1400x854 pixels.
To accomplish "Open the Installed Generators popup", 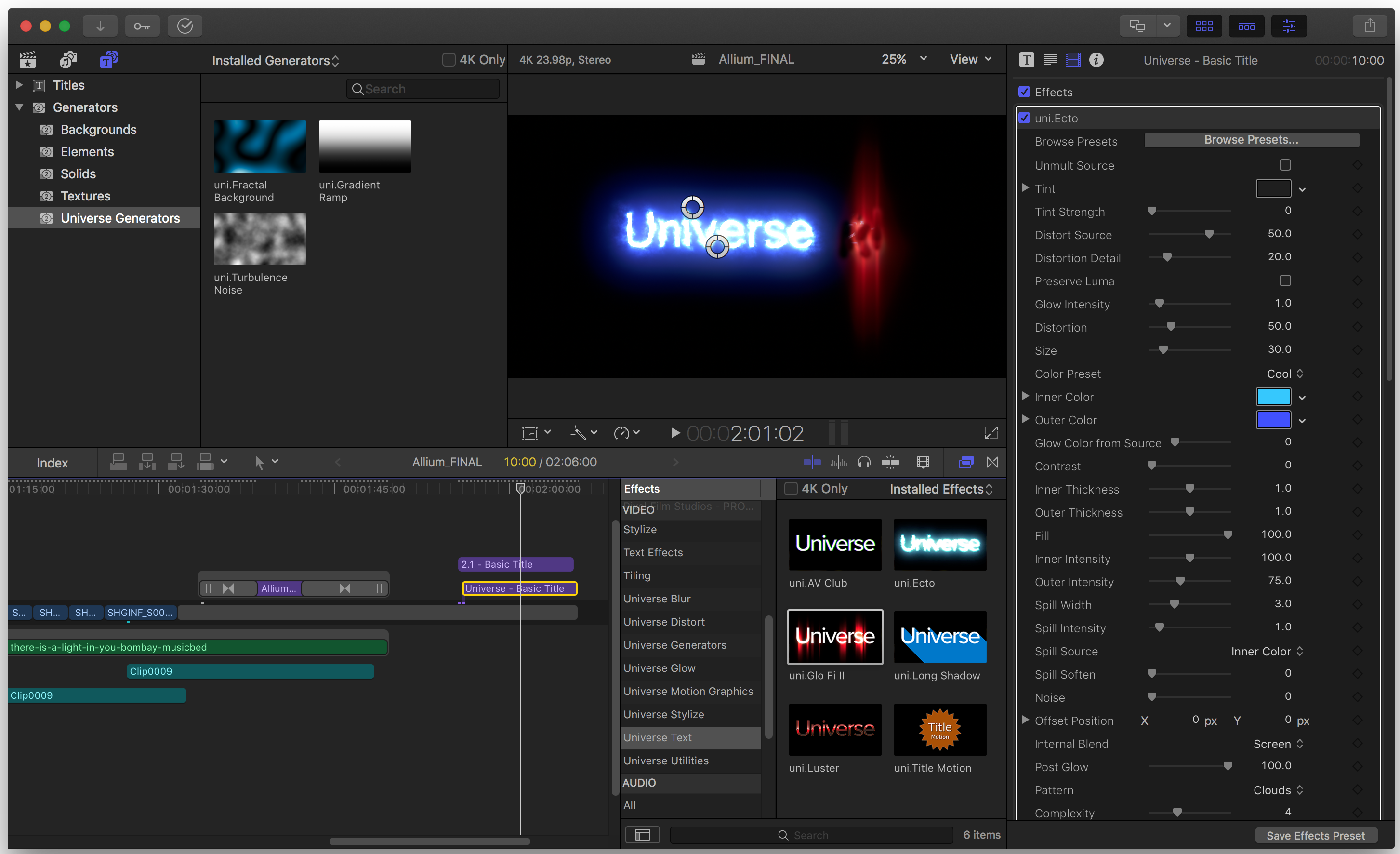I will coord(276,60).
